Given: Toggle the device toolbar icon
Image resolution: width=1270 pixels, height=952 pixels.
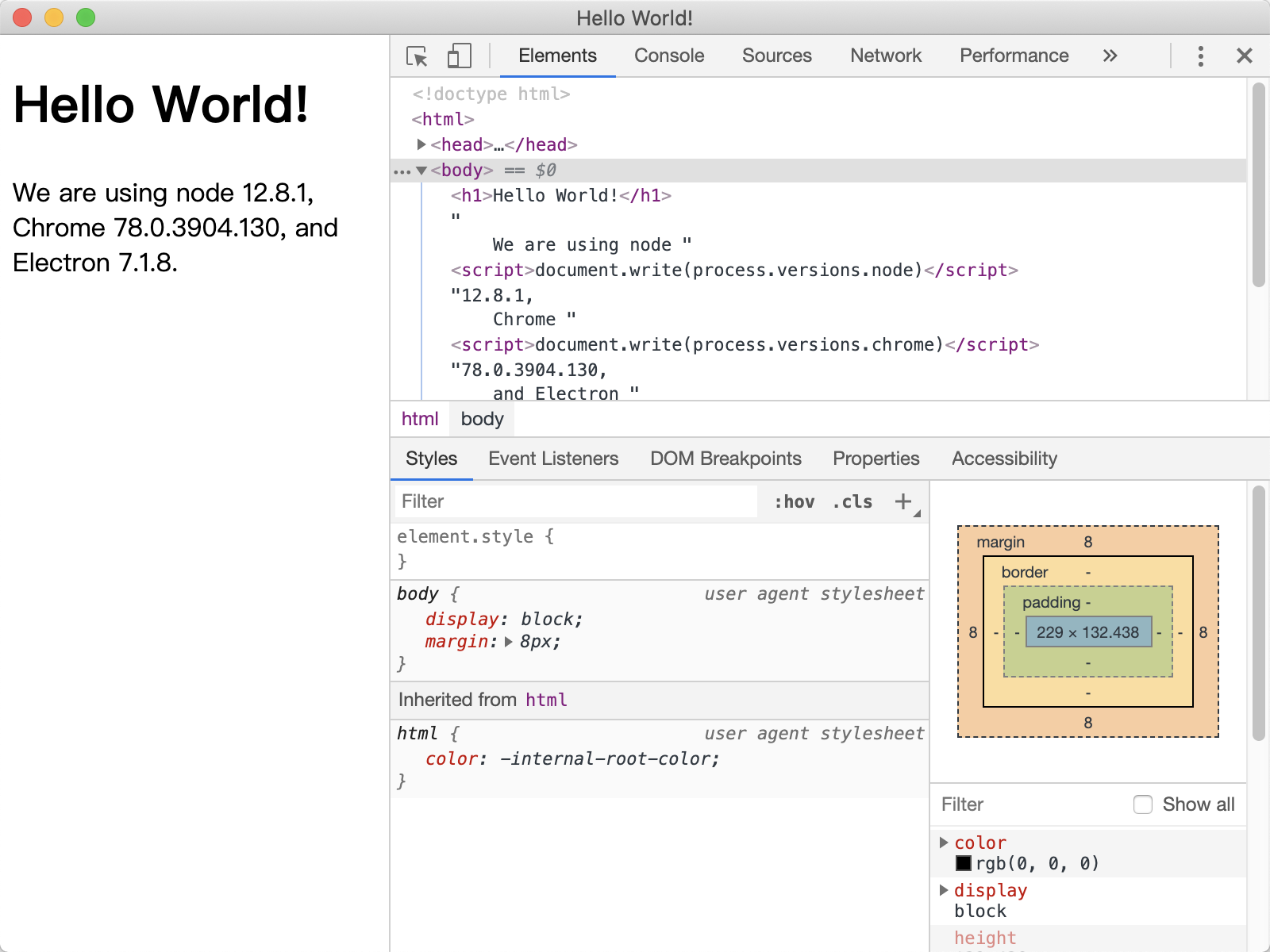Looking at the screenshot, I should (x=459, y=56).
